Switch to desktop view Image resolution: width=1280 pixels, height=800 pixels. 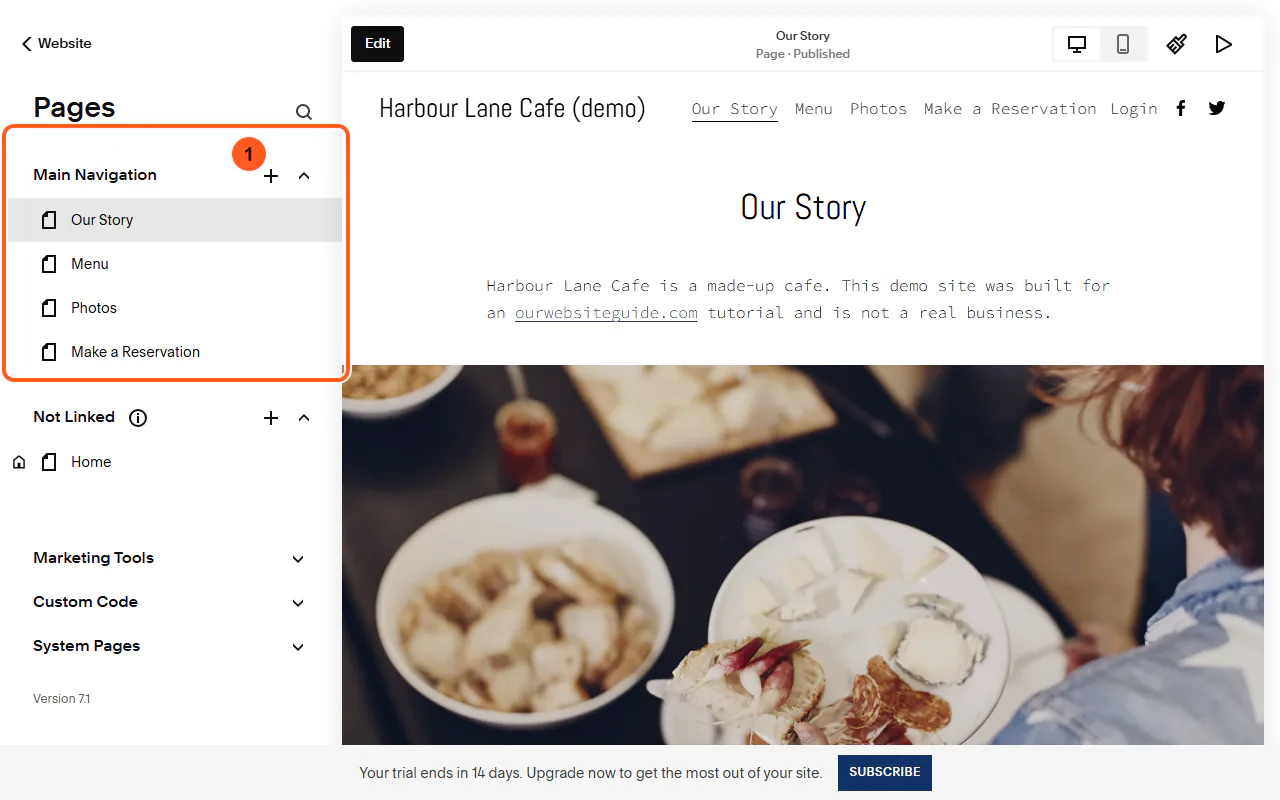click(x=1077, y=44)
